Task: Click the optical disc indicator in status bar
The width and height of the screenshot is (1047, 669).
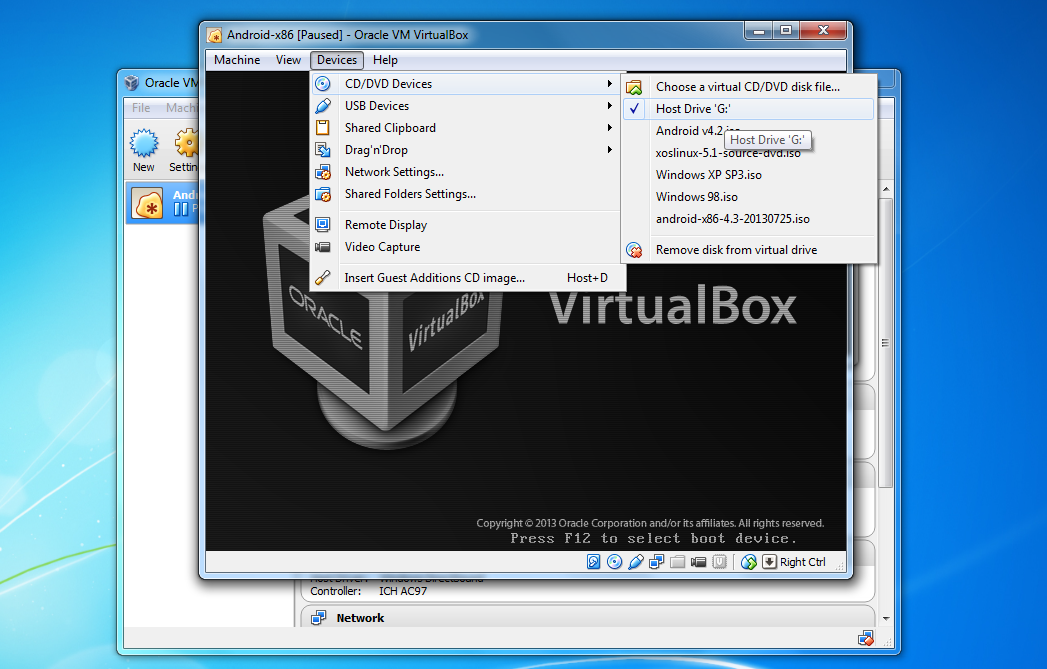Action: pos(614,562)
